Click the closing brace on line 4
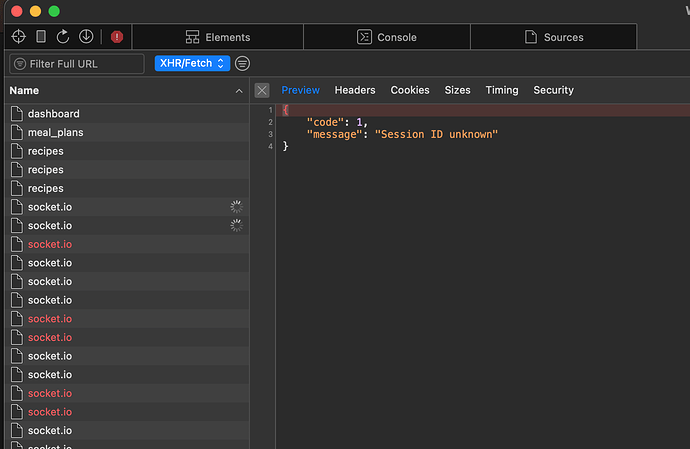The image size is (690, 449). [285, 146]
